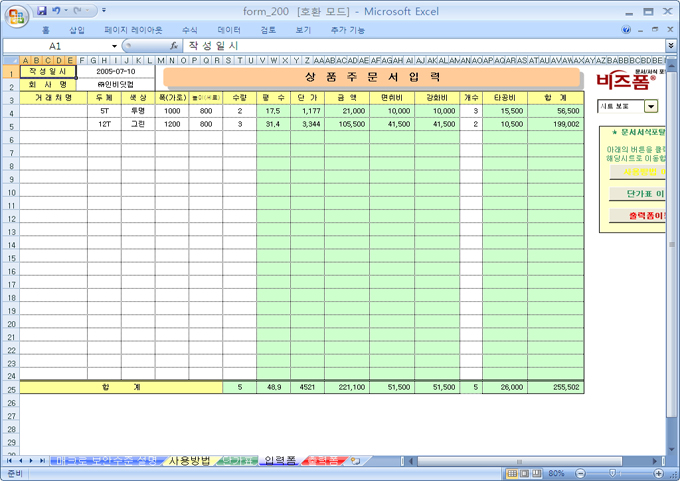Select the date cell 2005-07-10
Viewport: 680px width, 481px height.
click(x=115, y=72)
